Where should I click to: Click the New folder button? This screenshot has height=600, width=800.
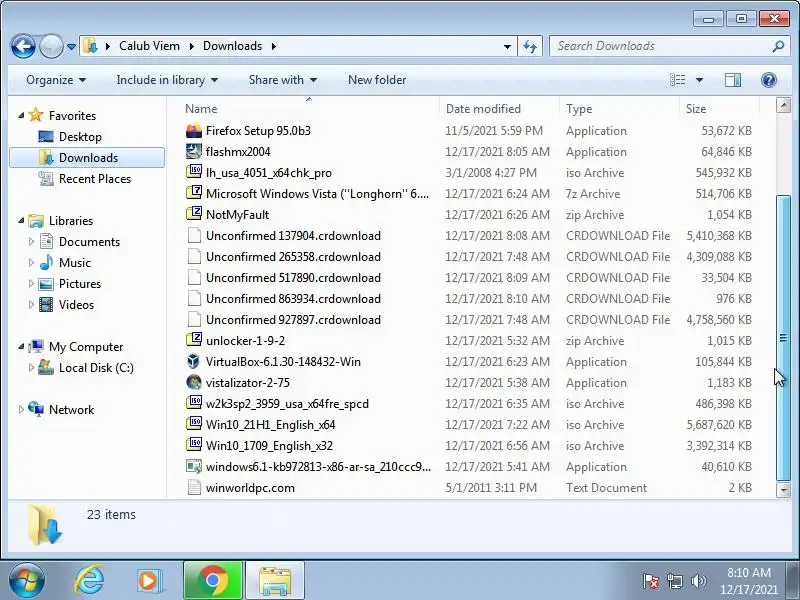377,80
